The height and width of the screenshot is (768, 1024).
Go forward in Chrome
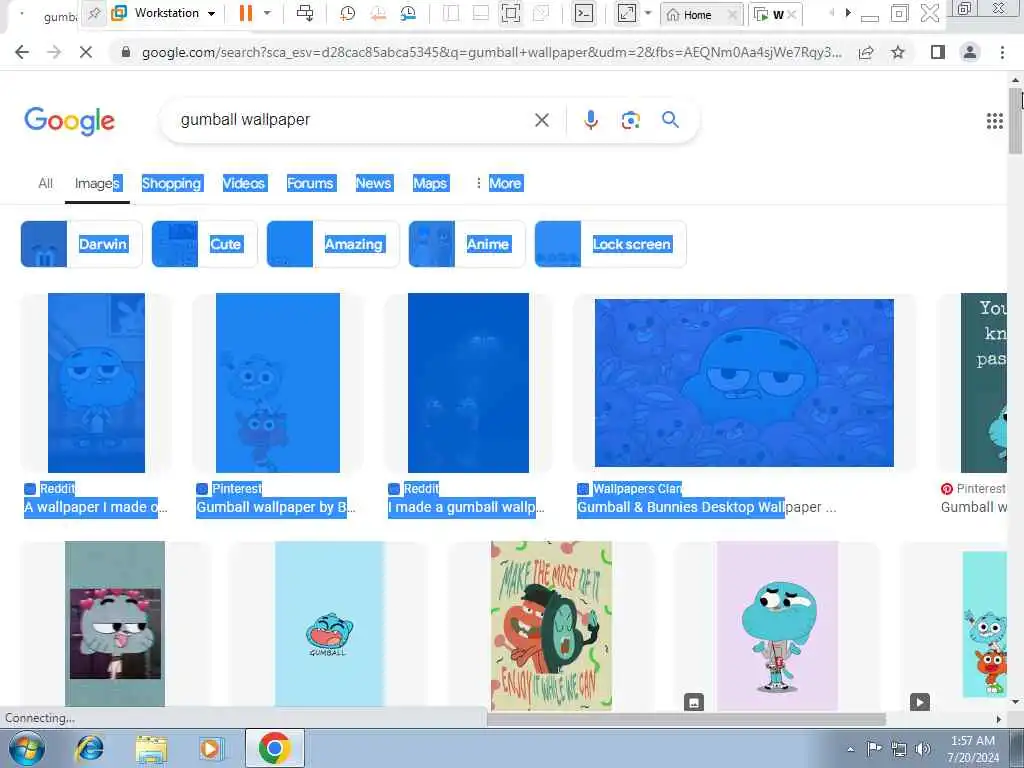click(x=54, y=52)
